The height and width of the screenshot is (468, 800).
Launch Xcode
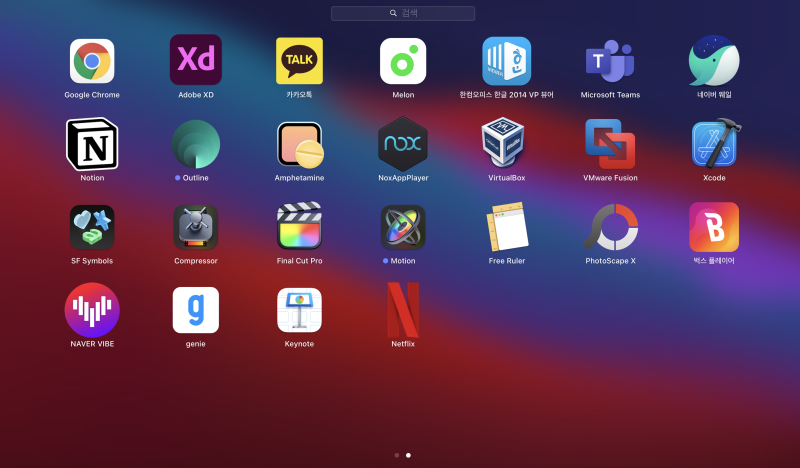[x=716, y=143]
